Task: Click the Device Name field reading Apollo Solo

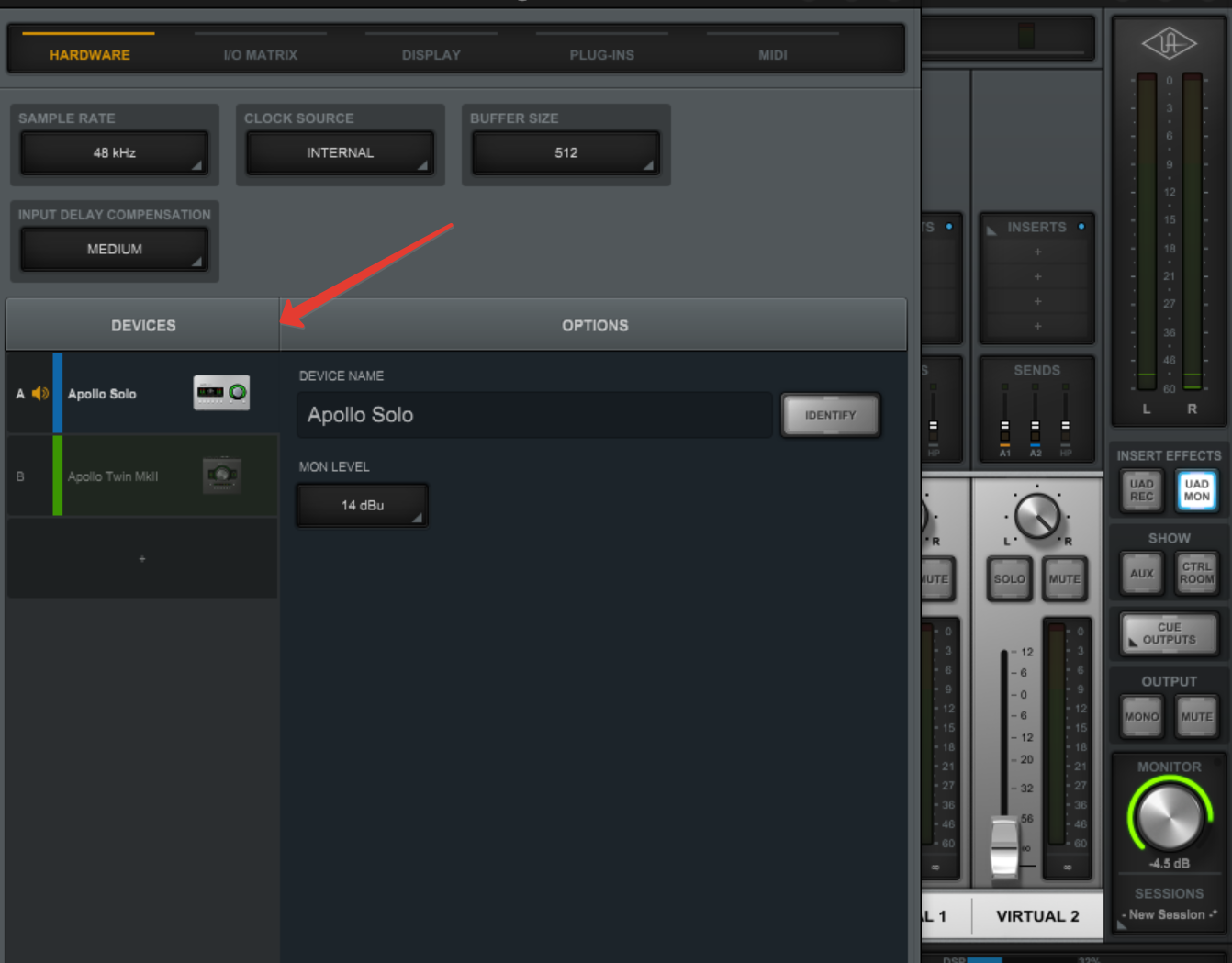Action: pos(534,415)
